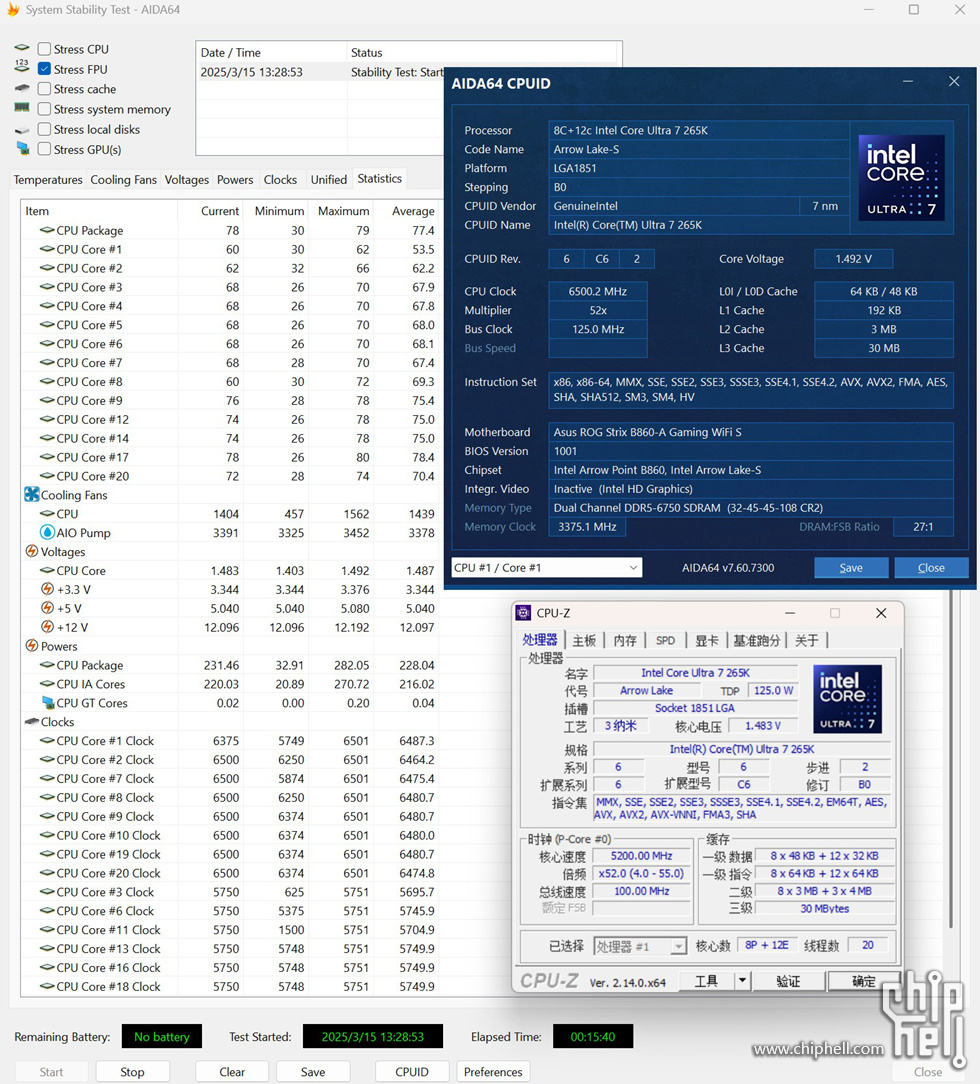Viewport: 980px width, 1084px height.
Task: Click the Stop button in Stability Test
Action: point(133,1072)
